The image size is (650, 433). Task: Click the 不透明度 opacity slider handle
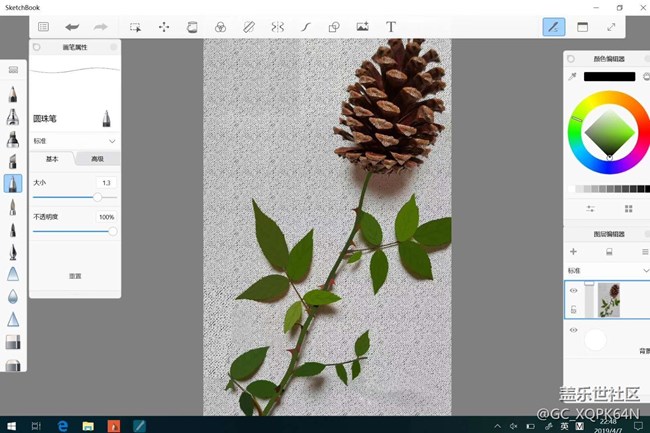click(x=112, y=231)
